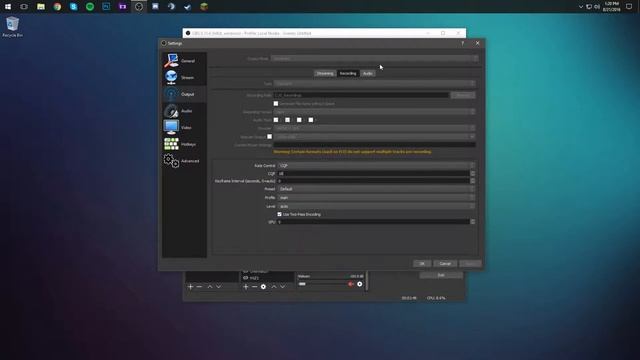Open the recording Type dropdown
Screen dimensions: 640x360
click(x=374, y=83)
